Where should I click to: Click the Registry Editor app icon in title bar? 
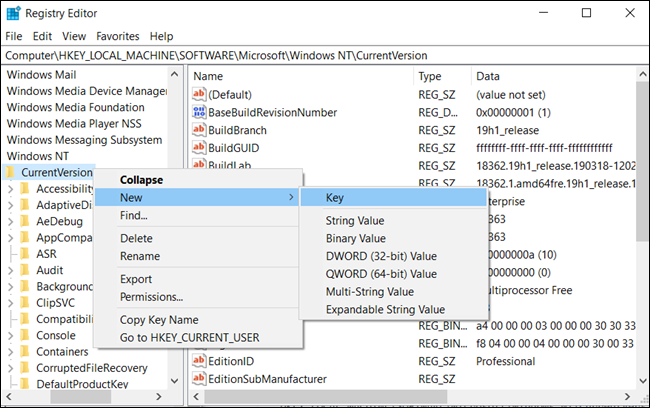tap(13, 13)
